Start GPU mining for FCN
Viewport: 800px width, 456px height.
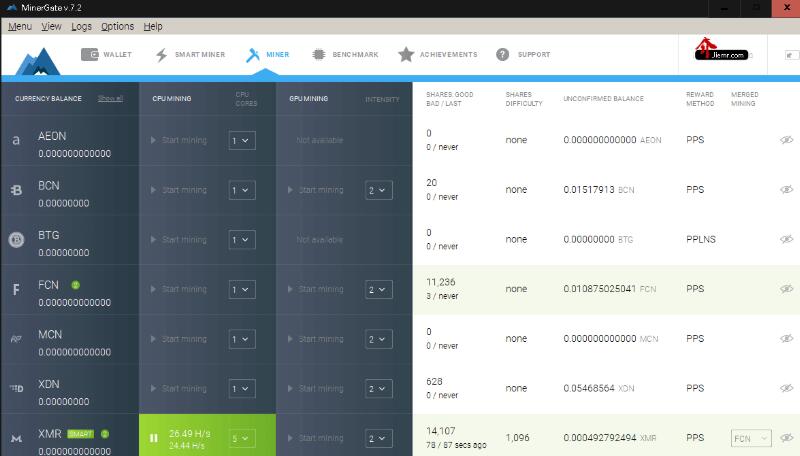point(315,289)
